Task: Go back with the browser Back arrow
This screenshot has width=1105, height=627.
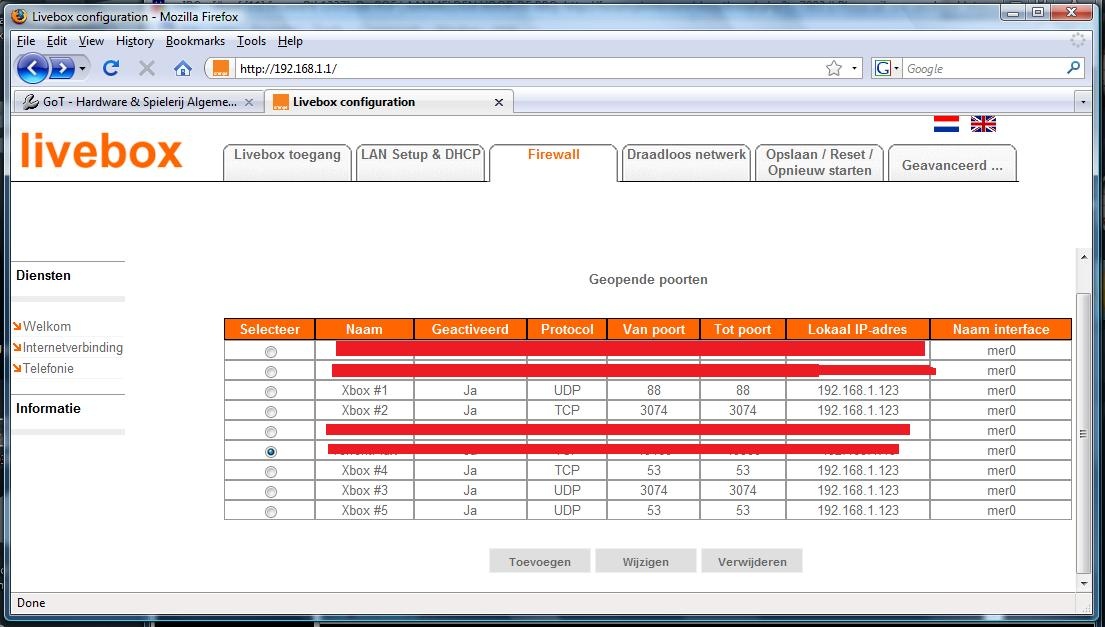Action: (32, 68)
